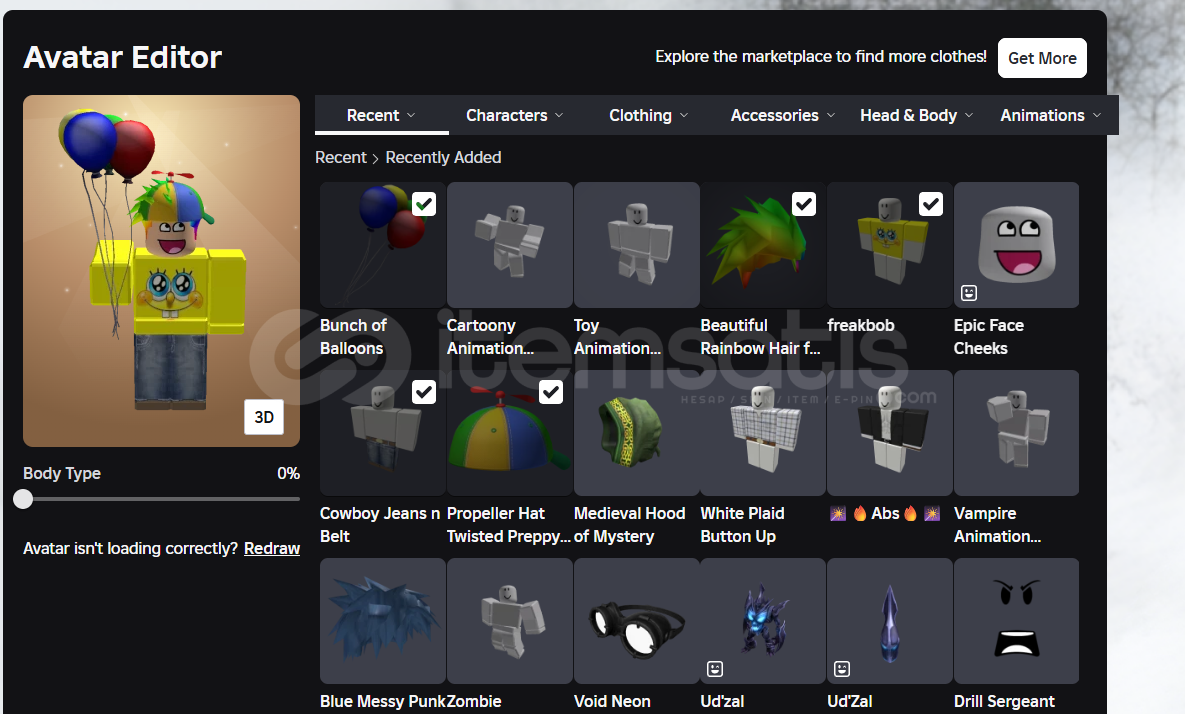Click the Propeller Hat Twisted Preppy image
This screenshot has width=1185, height=714.
509,433
